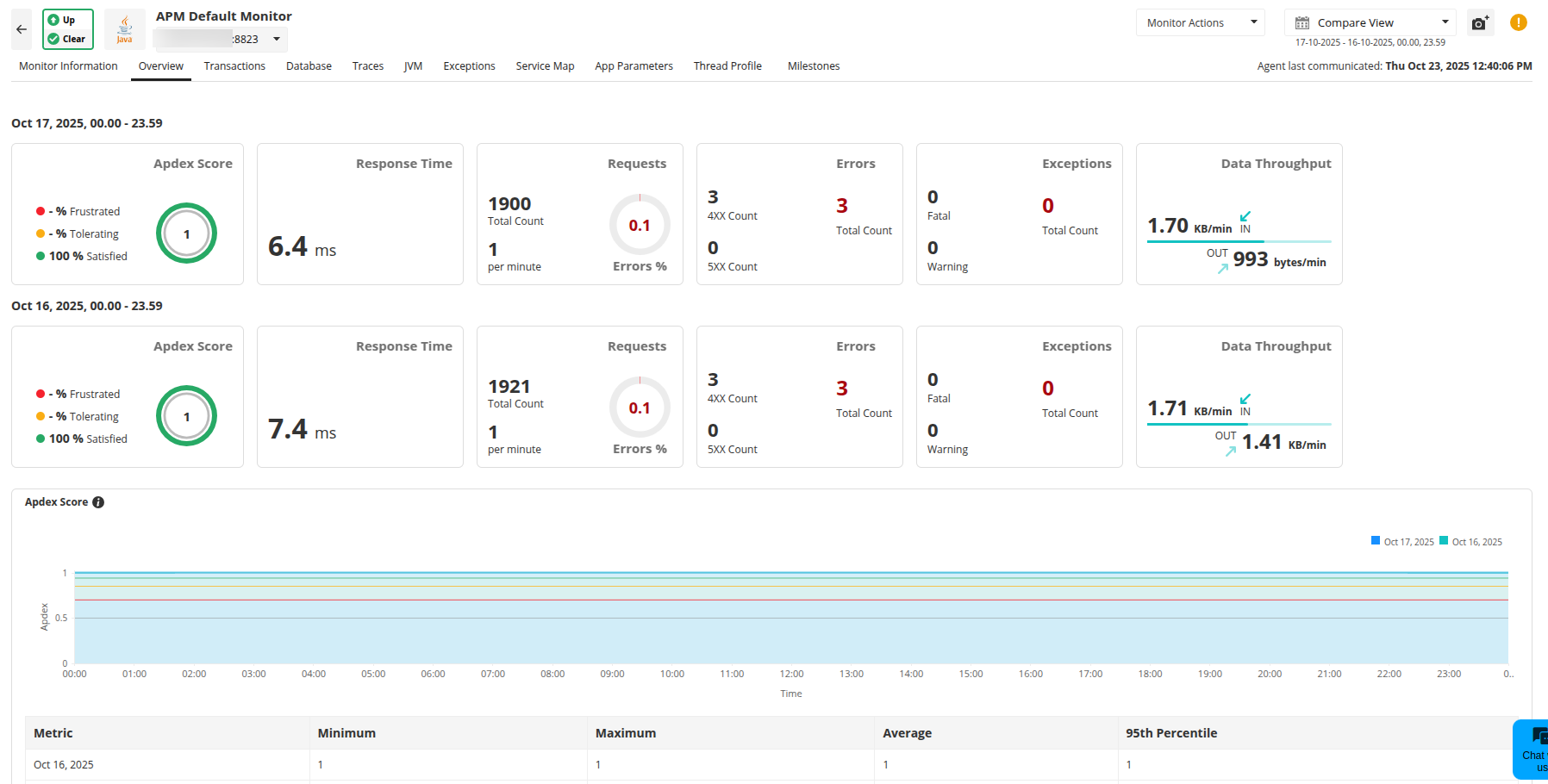Switch to the Monitor Information tab
The width and height of the screenshot is (1548, 784).
(x=68, y=66)
